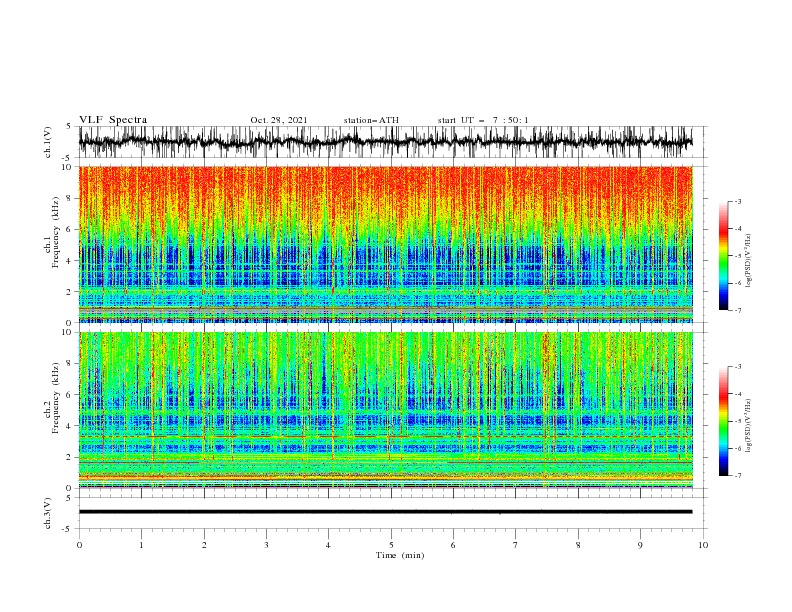This screenshot has width=792, height=612.
Task: Click the "Time (min)" axis label
Action: (400, 555)
